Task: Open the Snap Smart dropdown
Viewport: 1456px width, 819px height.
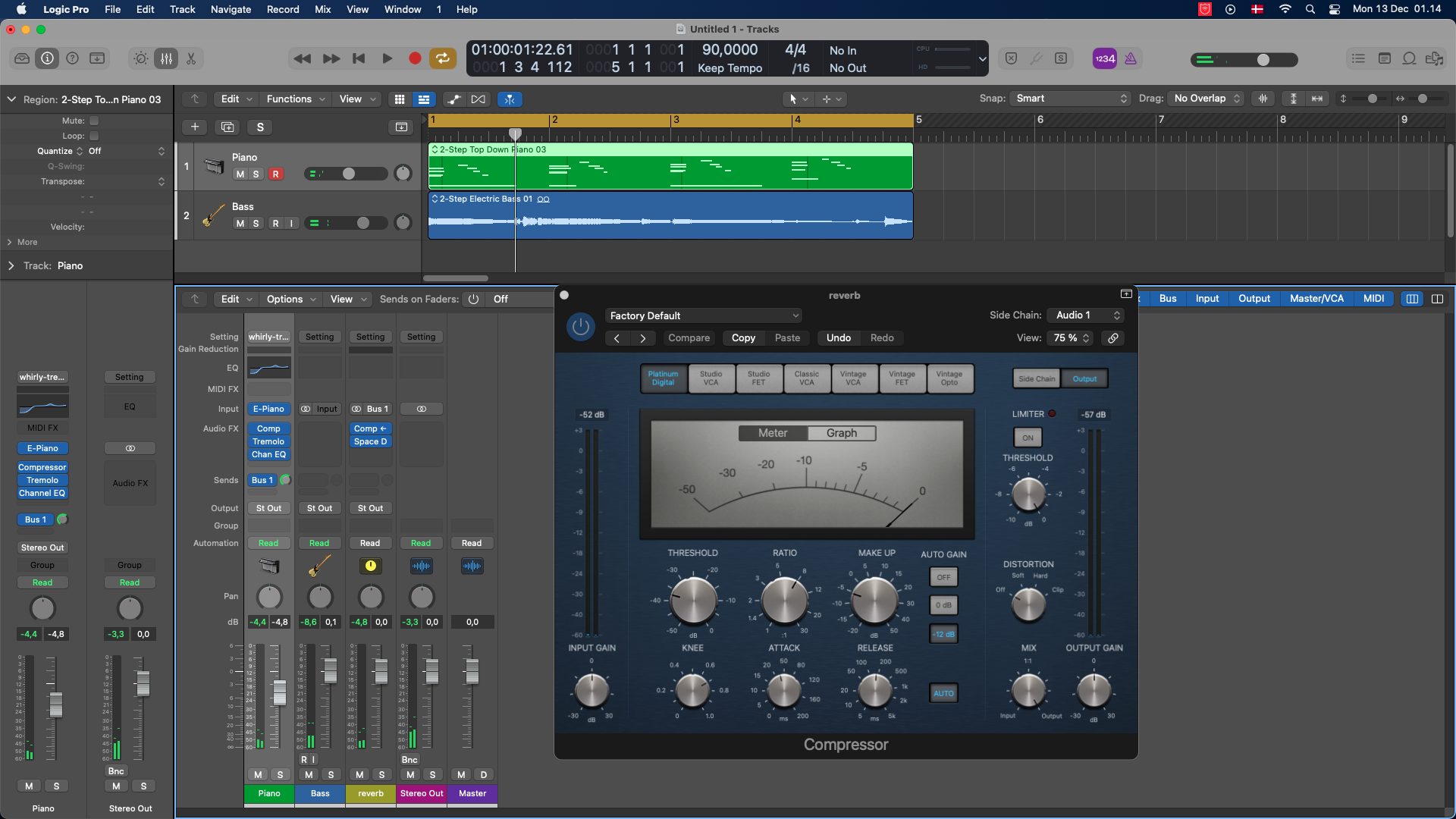Action: 1071,99
